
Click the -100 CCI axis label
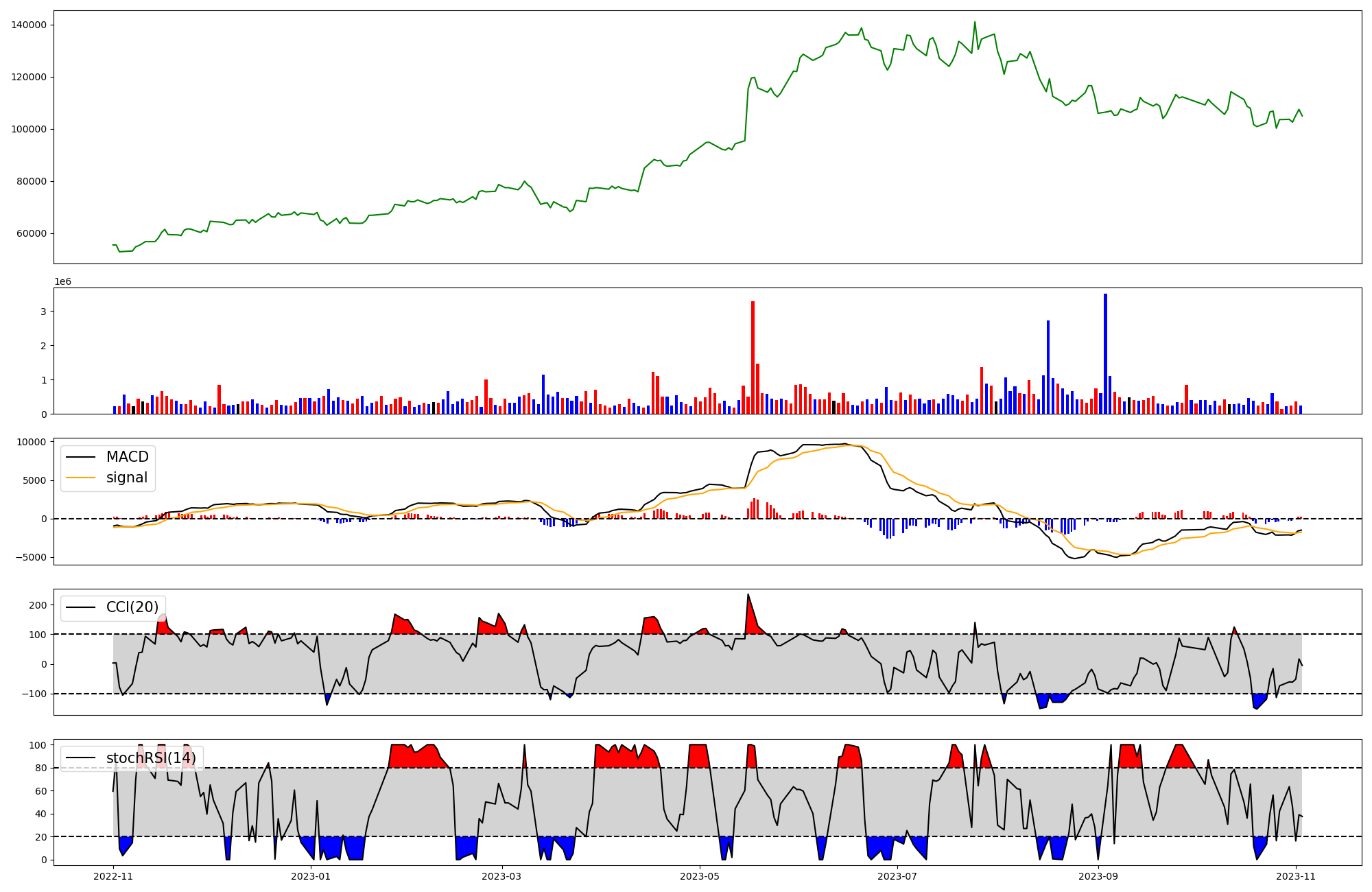point(34,694)
